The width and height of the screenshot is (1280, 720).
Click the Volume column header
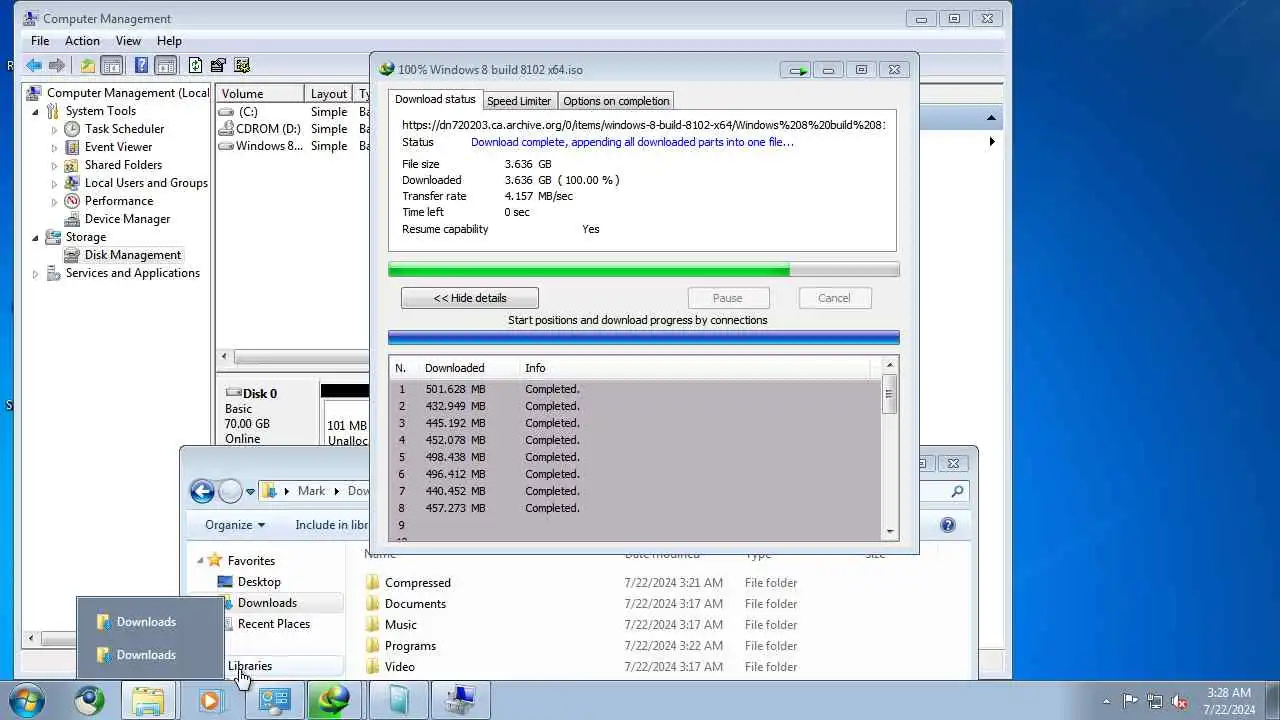tap(260, 94)
